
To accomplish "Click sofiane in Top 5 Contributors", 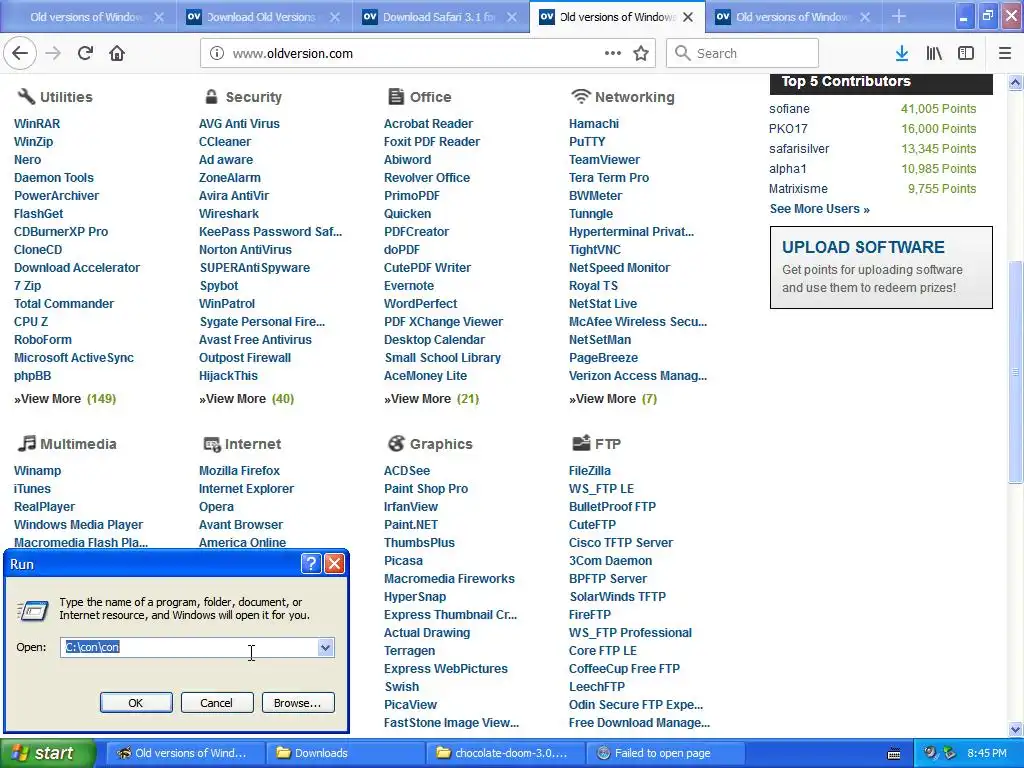I will pos(789,108).
